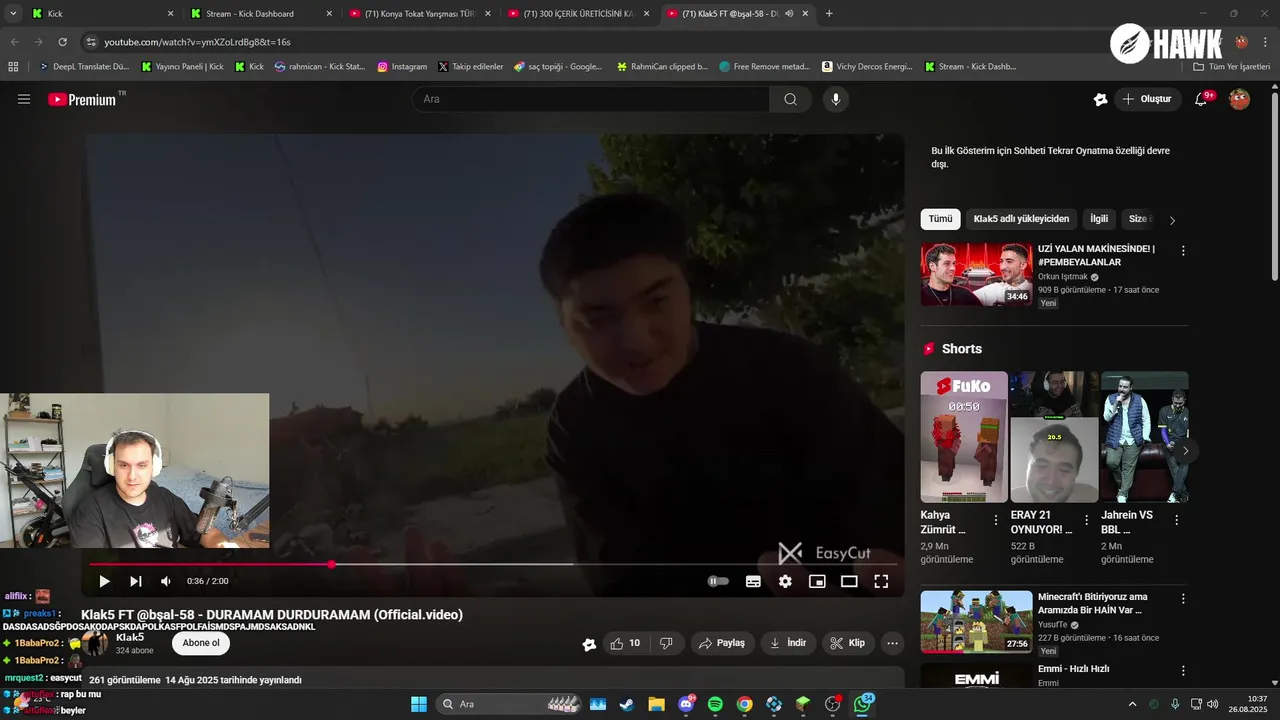Enable miniplayer mode
The width and height of the screenshot is (1280, 720).
tap(817, 581)
